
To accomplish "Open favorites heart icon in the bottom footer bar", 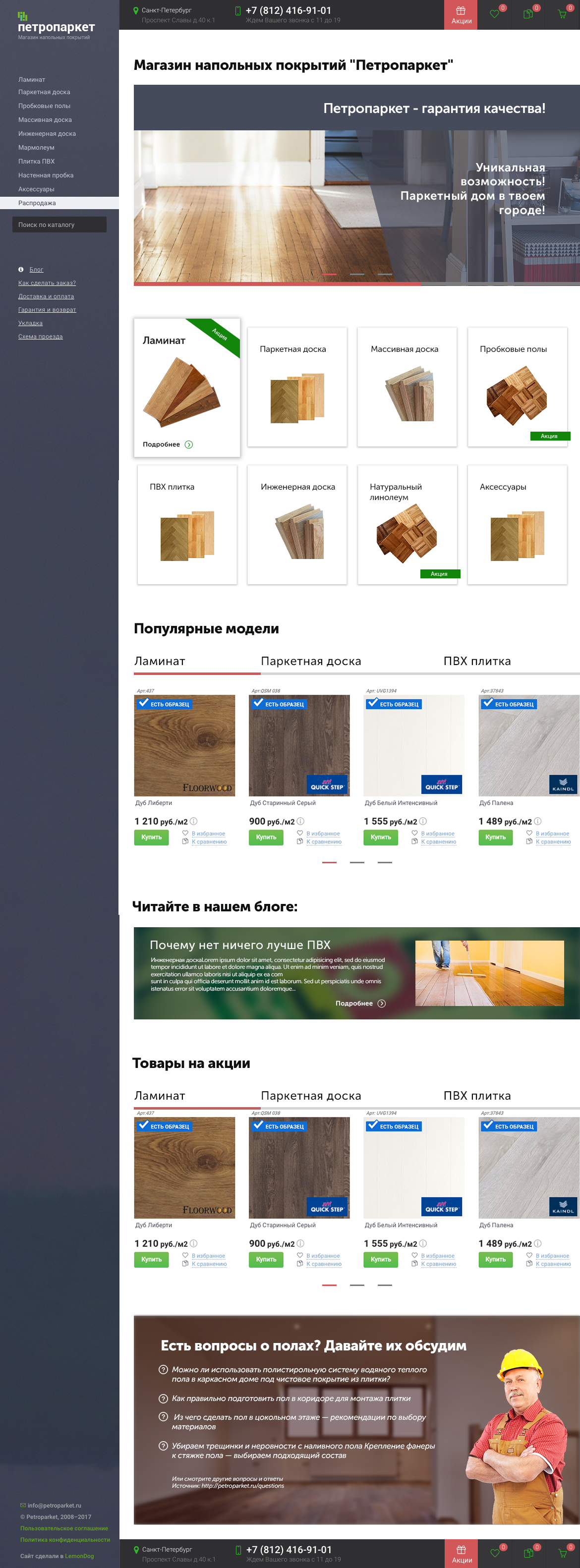I will (x=495, y=1553).
